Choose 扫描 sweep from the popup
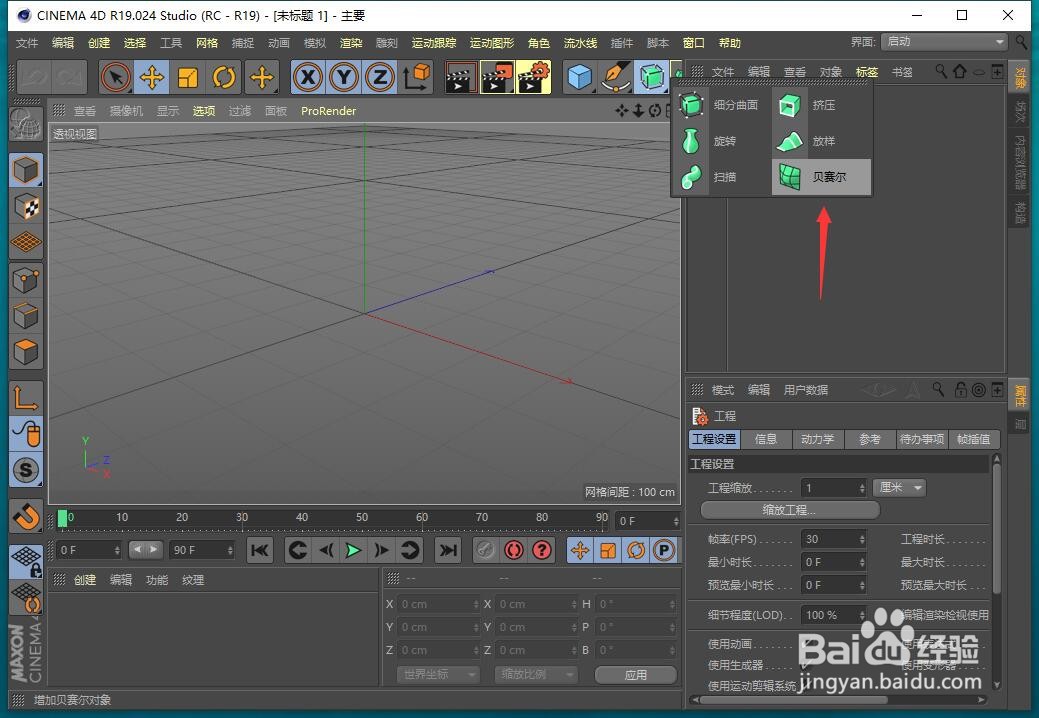This screenshot has height=718, width=1039. point(720,177)
